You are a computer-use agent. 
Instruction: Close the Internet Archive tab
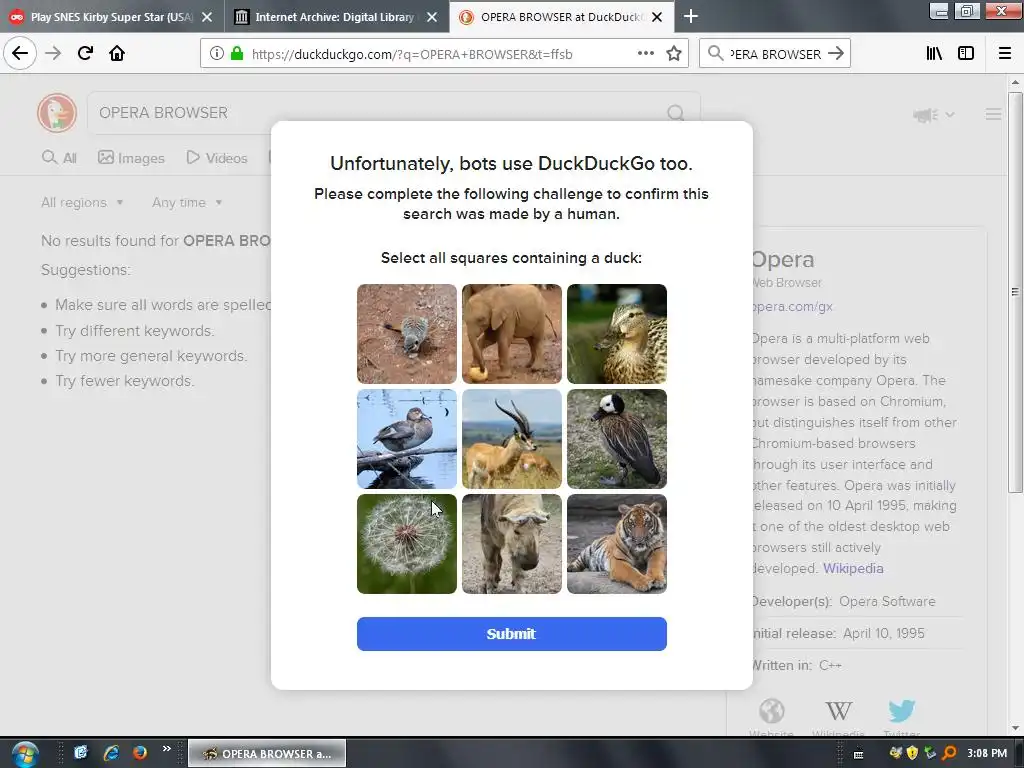[x=432, y=17]
